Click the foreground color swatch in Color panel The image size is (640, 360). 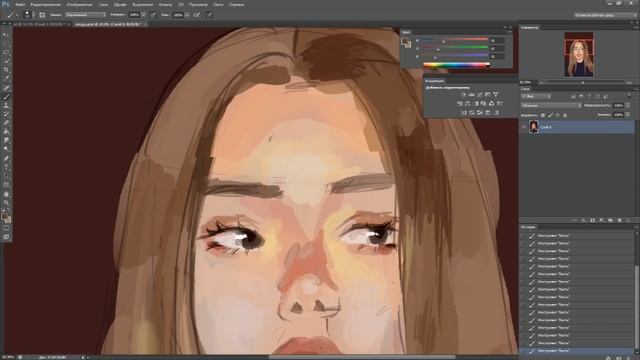pyautogui.click(x=404, y=41)
